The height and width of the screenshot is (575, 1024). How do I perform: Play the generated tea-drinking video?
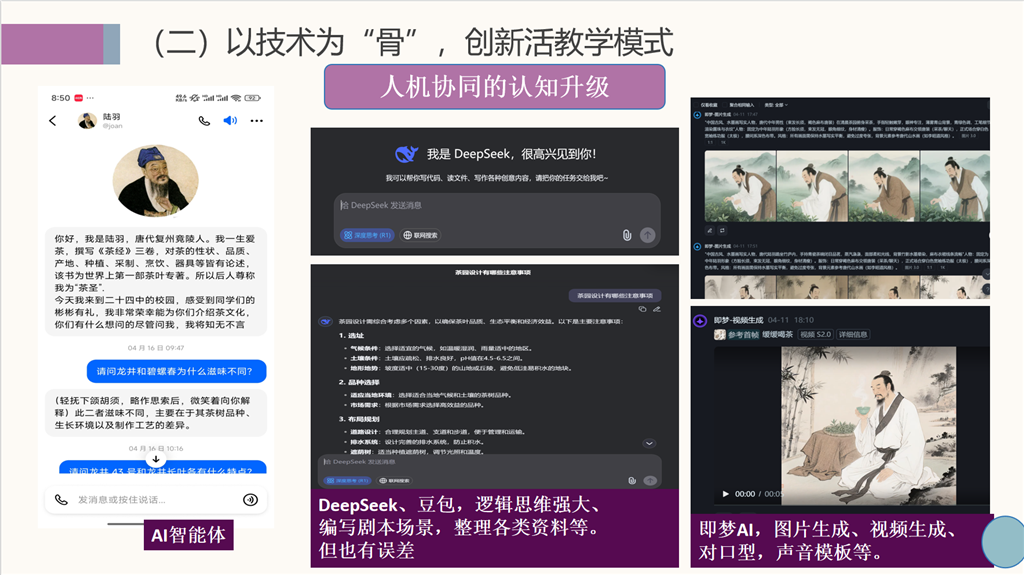click(725, 494)
